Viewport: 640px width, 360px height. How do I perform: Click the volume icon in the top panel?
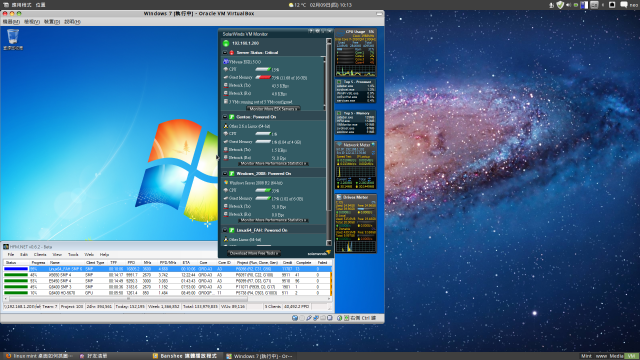point(568,5)
